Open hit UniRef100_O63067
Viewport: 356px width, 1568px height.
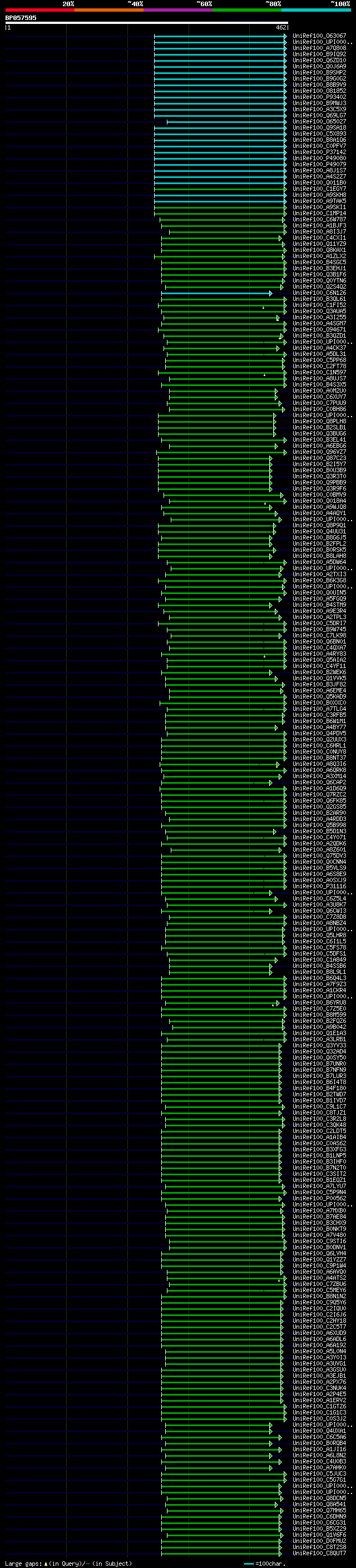[319, 36]
